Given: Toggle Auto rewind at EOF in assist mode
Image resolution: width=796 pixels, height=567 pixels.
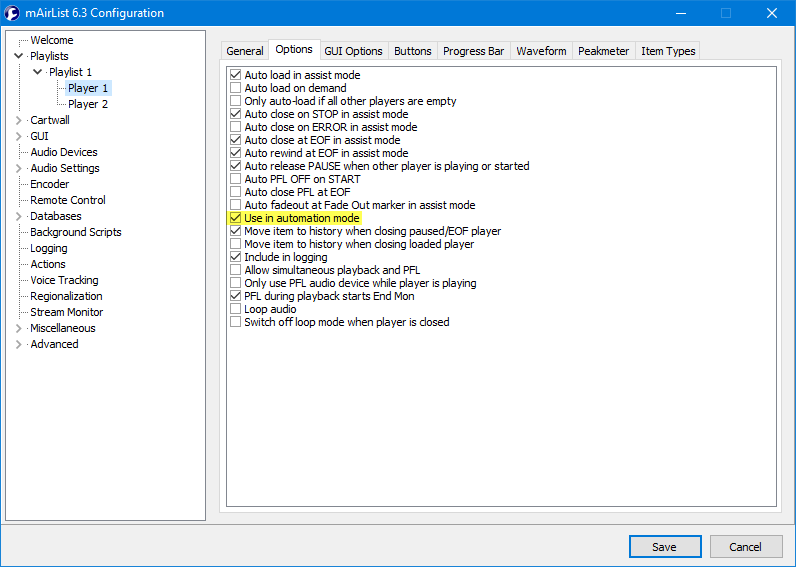Looking at the screenshot, I should (x=235, y=153).
